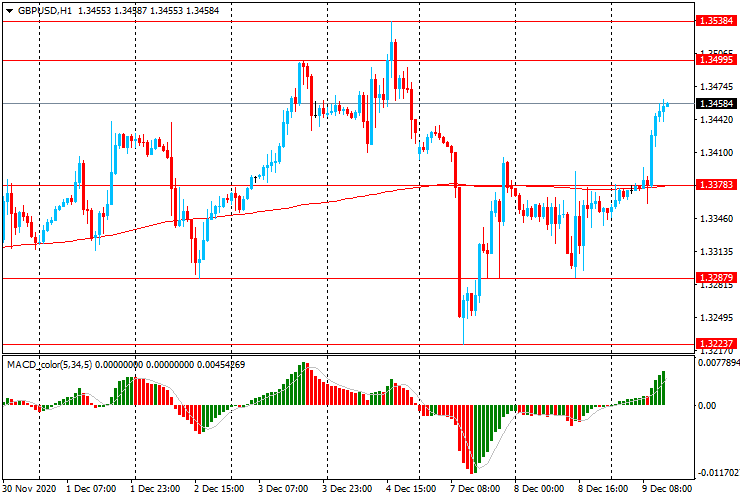Click the current price label 1.34584
This screenshot has width=740, height=500.
coord(716,103)
